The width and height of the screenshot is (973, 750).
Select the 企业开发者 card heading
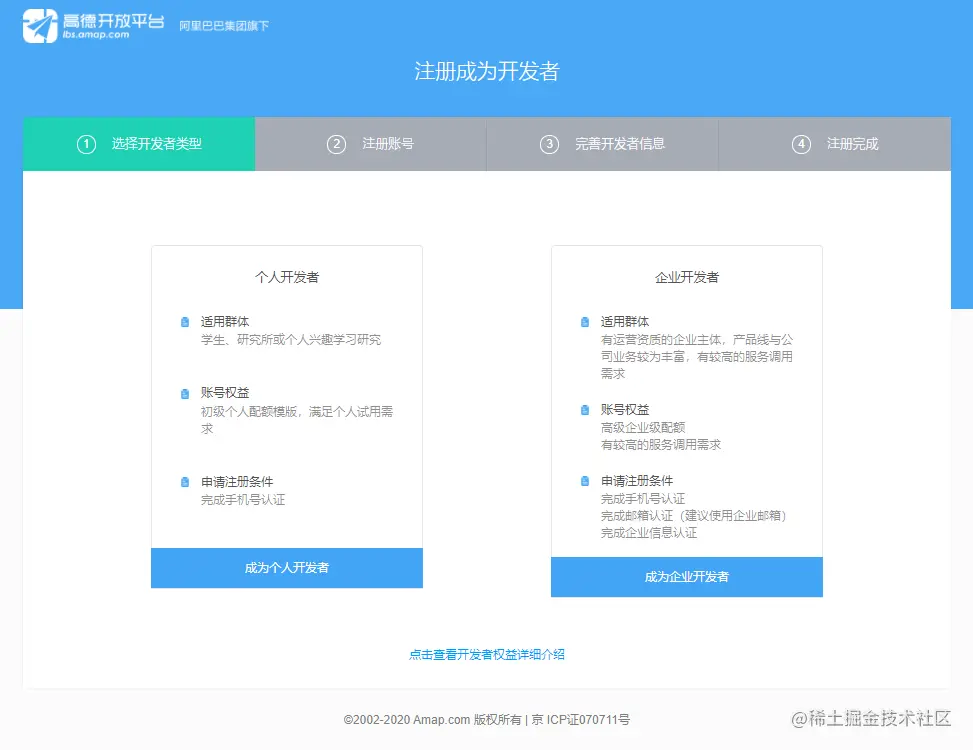pos(686,277)
